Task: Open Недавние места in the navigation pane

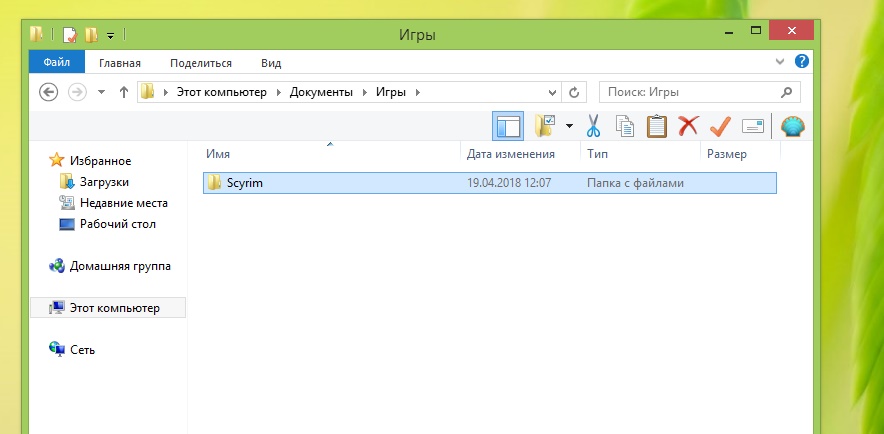Action: click(123, 203)
